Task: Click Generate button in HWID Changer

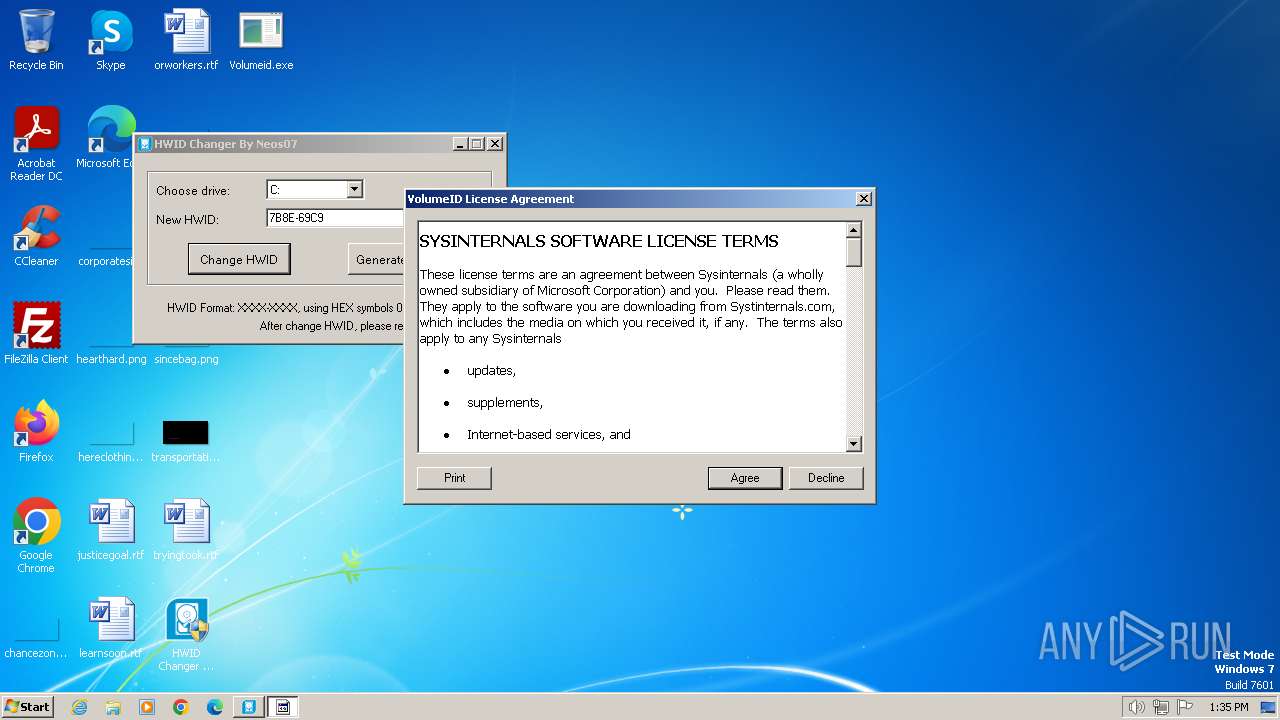Action: click(x=377, y=259)
